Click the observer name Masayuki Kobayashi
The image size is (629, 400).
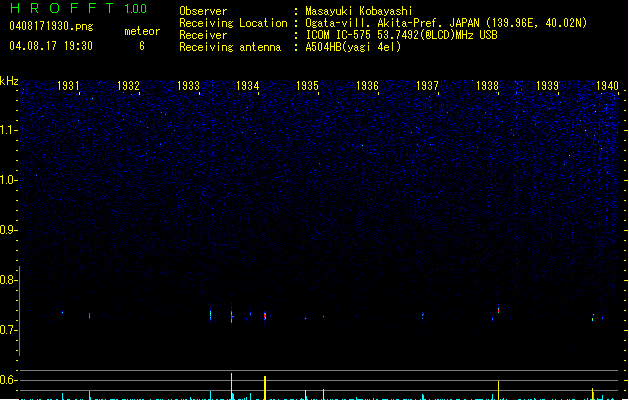(x=359, y=11)
